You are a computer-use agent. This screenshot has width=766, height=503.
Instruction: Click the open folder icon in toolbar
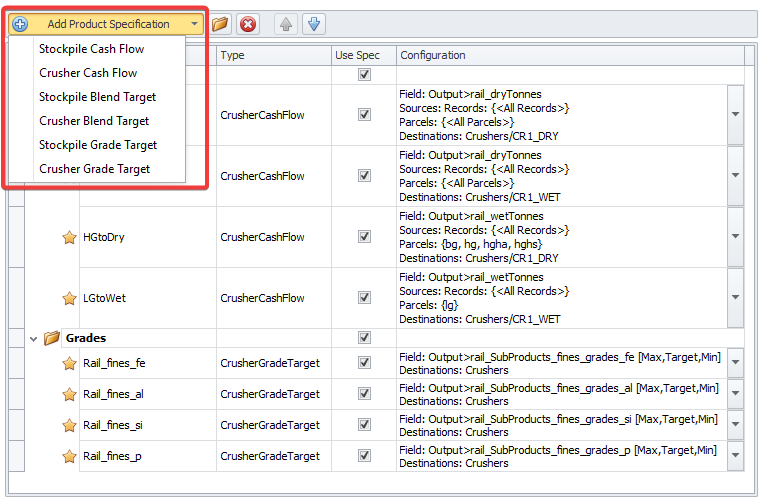click(x=220, y=24)
